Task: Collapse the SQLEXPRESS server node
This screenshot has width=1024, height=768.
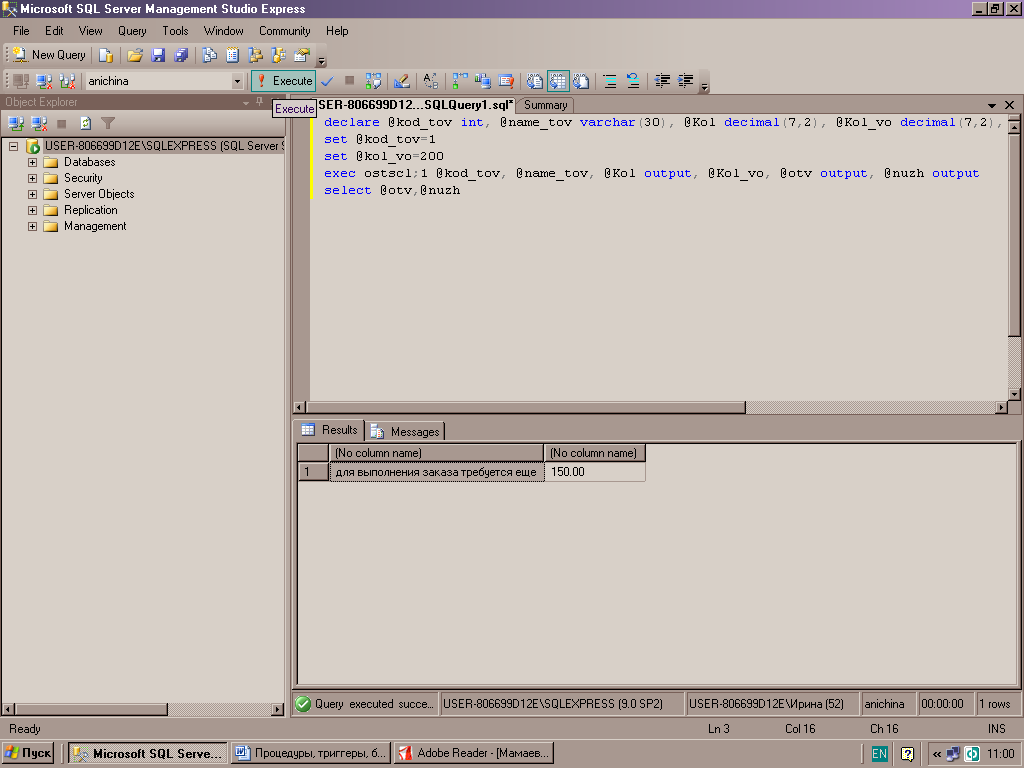Action: point(13,146)
